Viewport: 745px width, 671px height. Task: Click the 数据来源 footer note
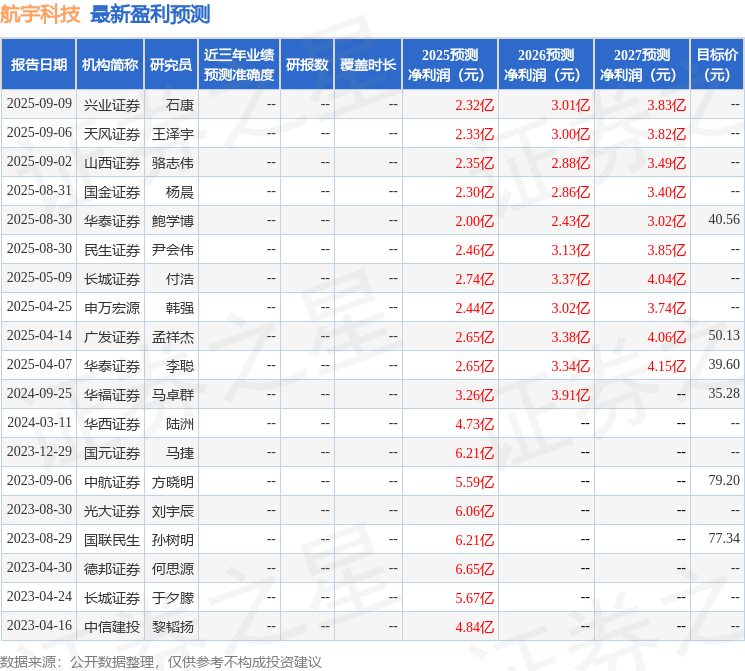(x=161, y=661)
